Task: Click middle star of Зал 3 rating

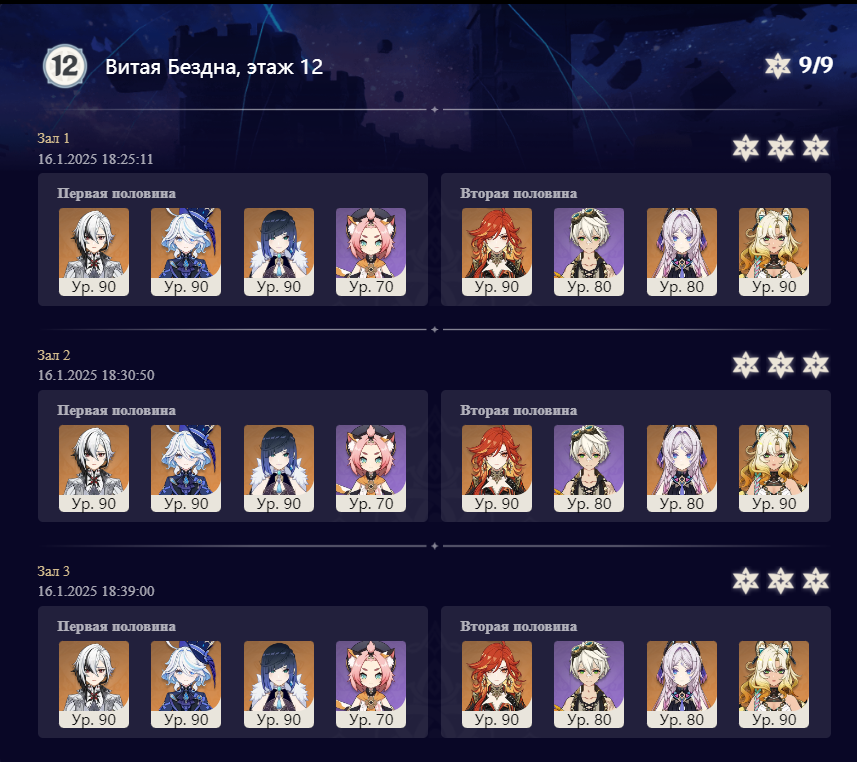Action: coord(780,581)
